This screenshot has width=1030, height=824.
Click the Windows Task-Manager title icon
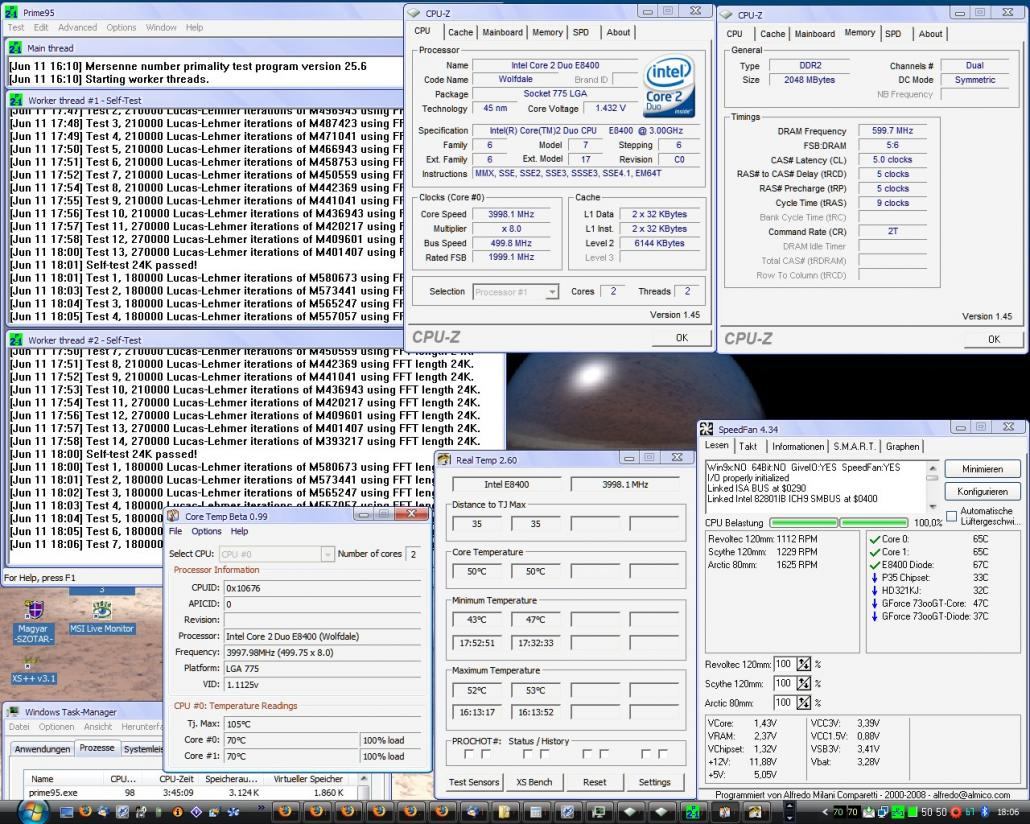(13, 712)
